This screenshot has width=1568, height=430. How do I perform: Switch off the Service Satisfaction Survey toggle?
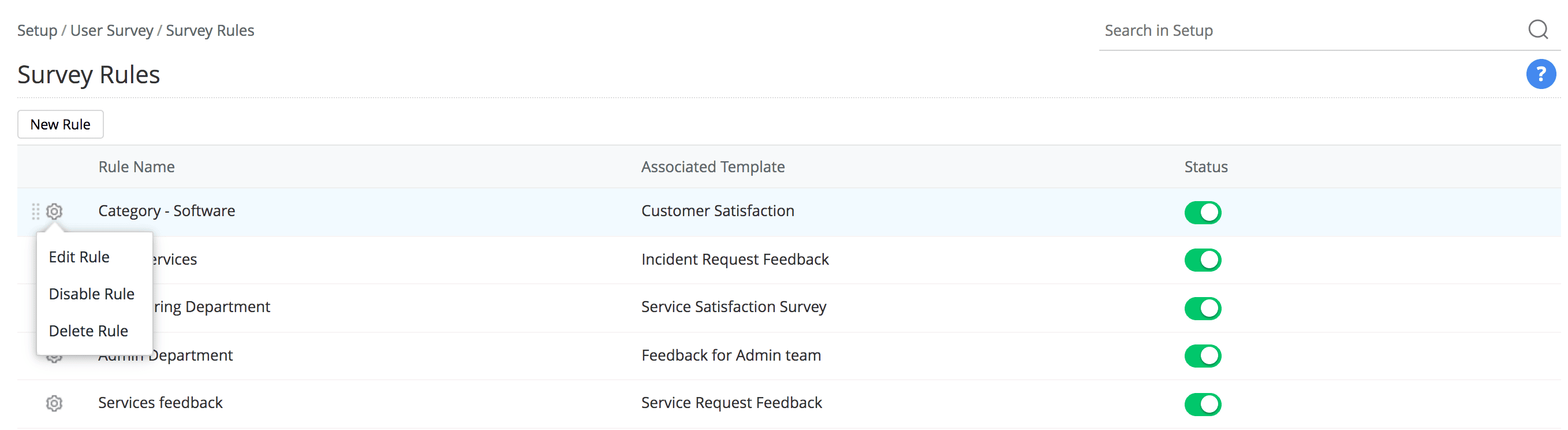click(1202, 308)
